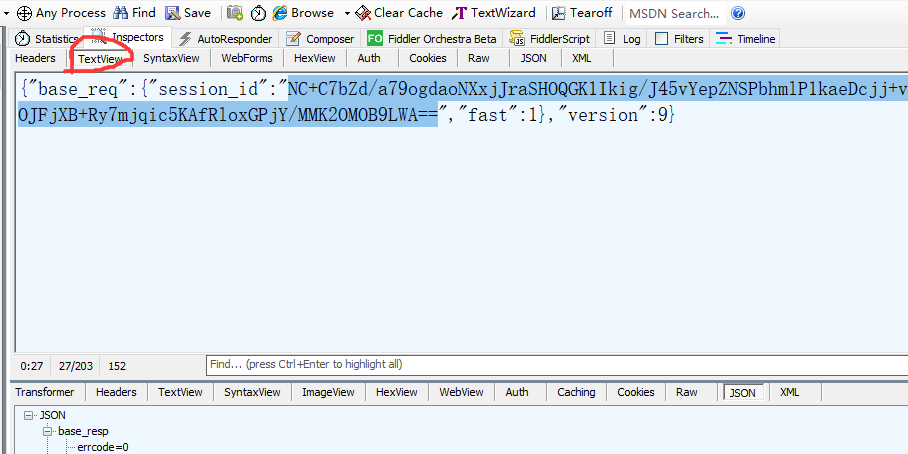908x454 pixels.
Task: Select the request Cookies tab
Action: (x=428, y=58)
